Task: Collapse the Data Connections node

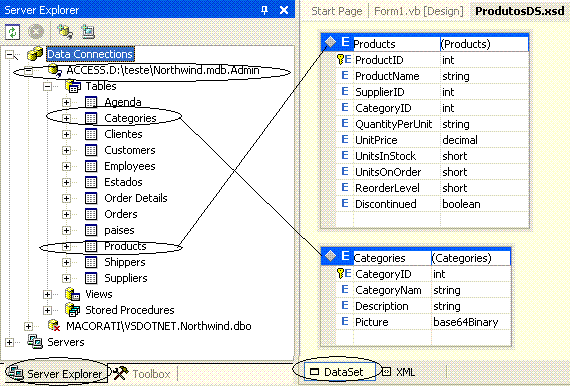Action: 10,55
